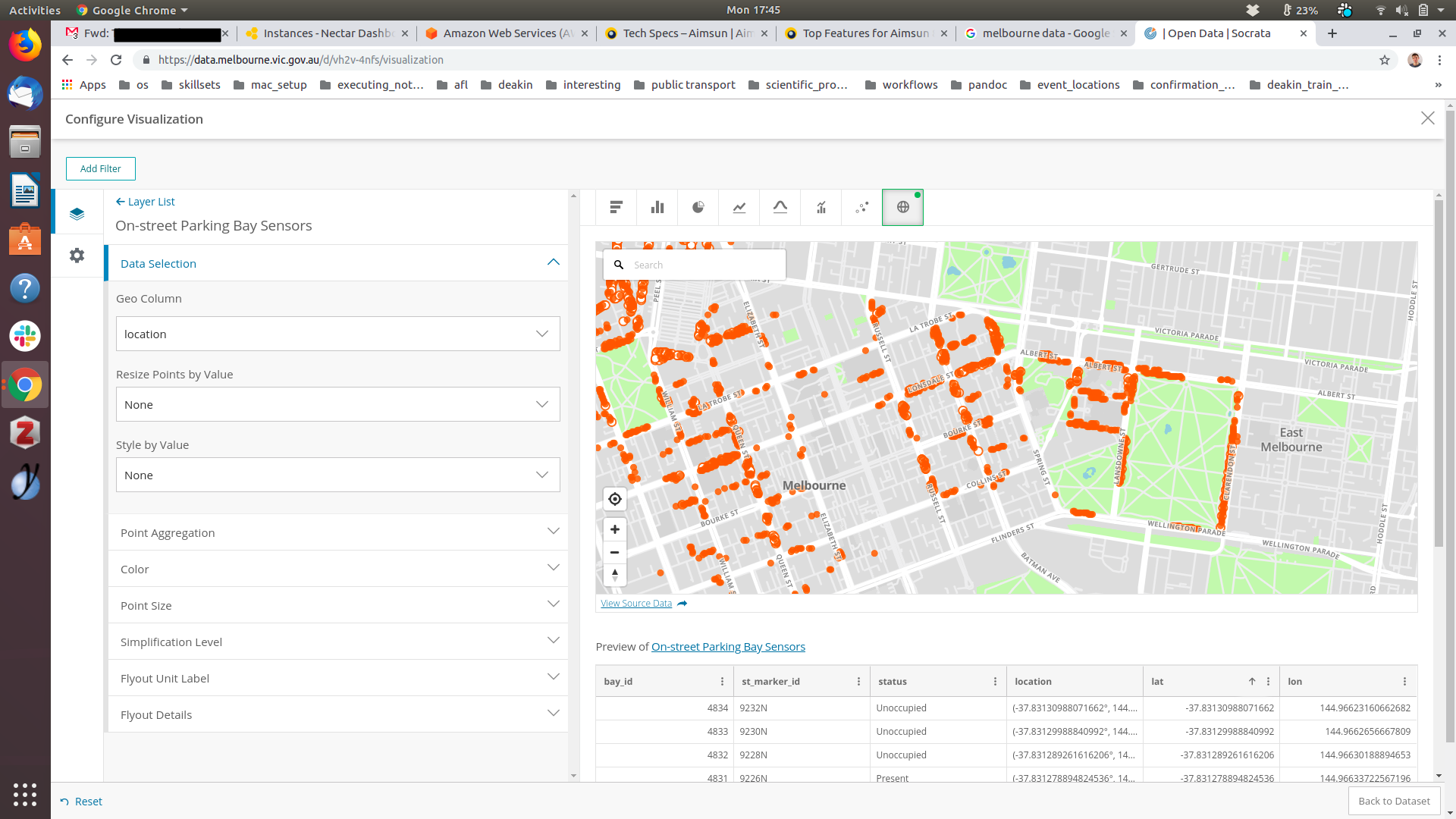
Task: Zoom in on the map
Action: click(x=614, y=529)
